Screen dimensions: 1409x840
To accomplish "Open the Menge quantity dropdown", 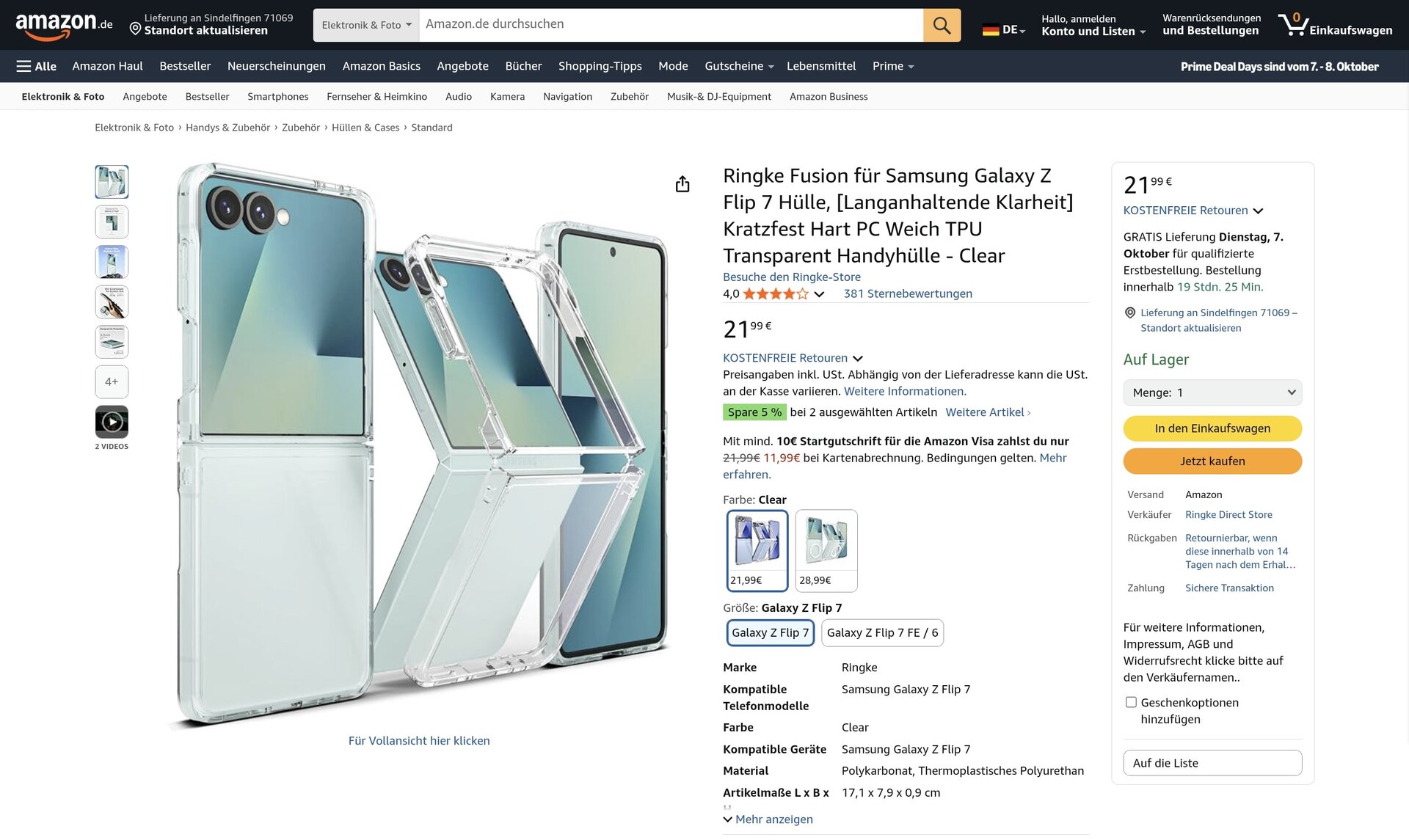I will pos(1212,392).
